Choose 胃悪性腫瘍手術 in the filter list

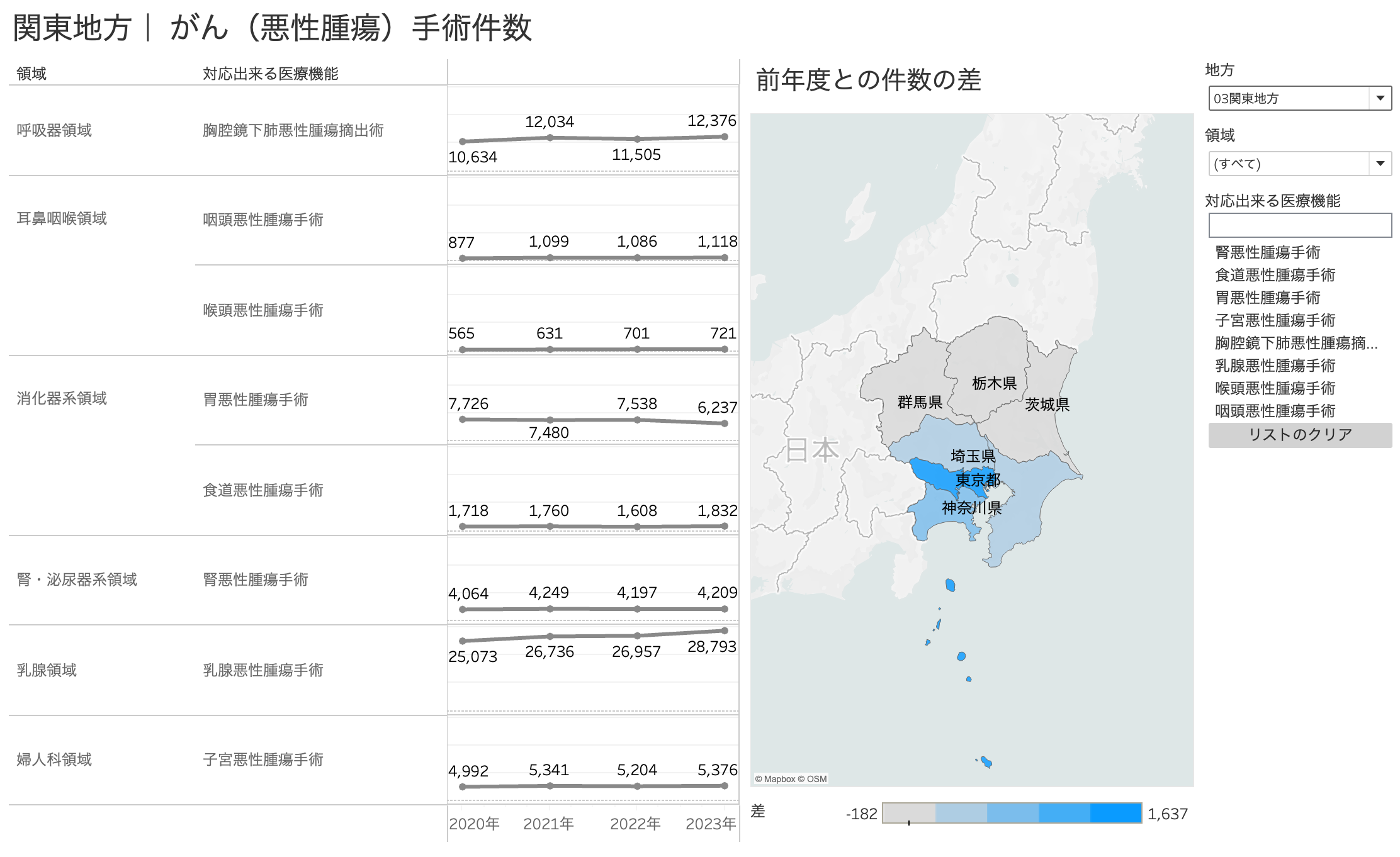click(x=1267, y=298)
